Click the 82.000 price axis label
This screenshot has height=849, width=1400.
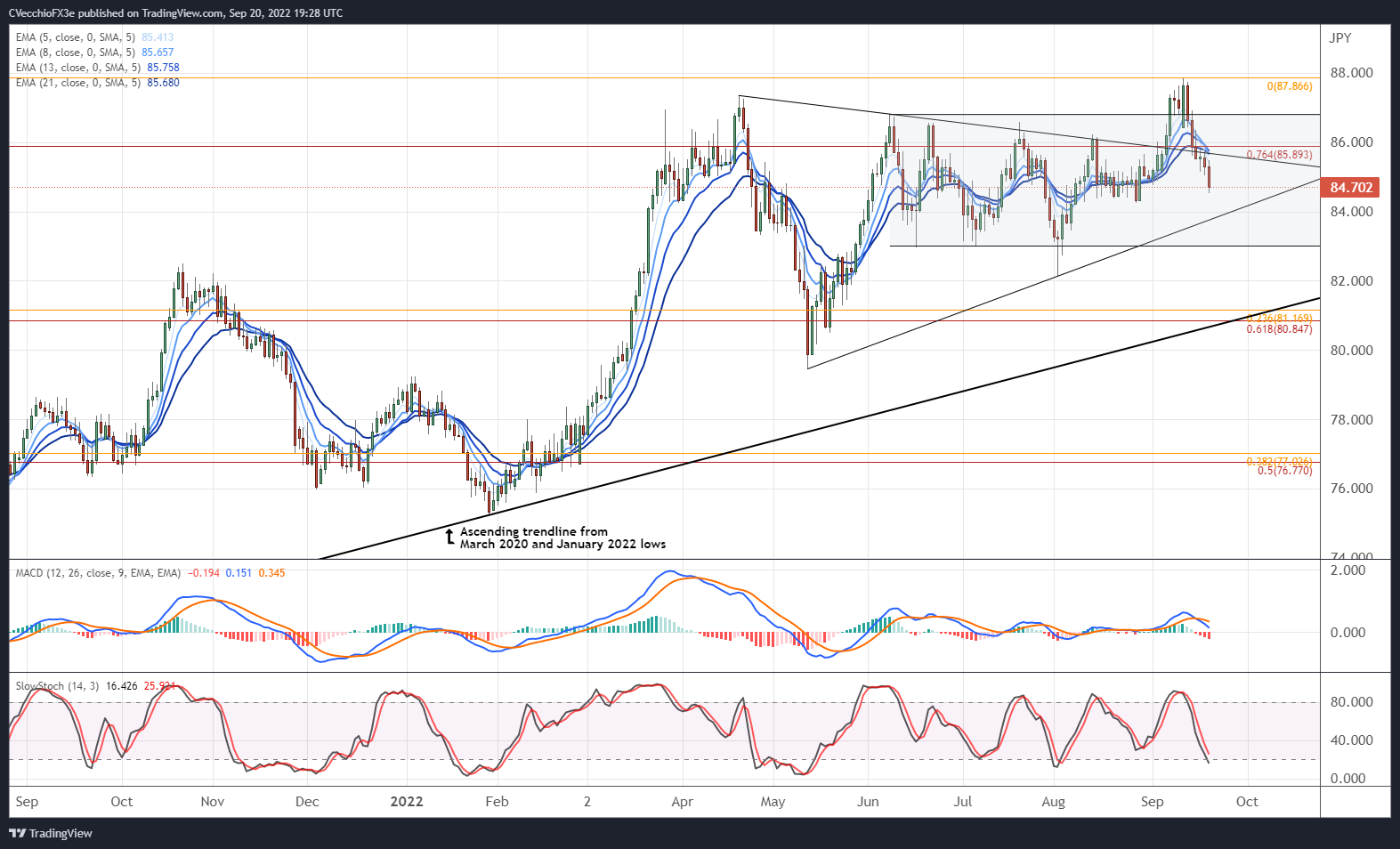[1351, 281]
